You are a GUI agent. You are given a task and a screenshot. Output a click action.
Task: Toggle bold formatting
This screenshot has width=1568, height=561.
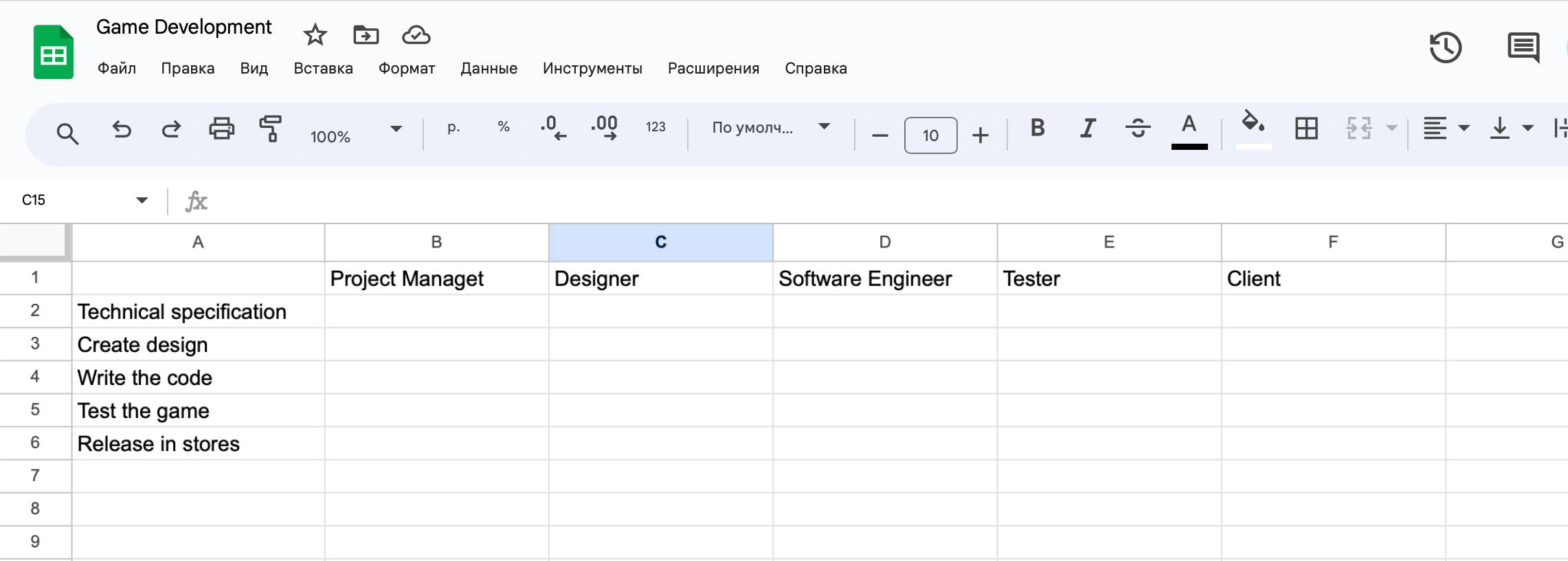coord(1038,128)
